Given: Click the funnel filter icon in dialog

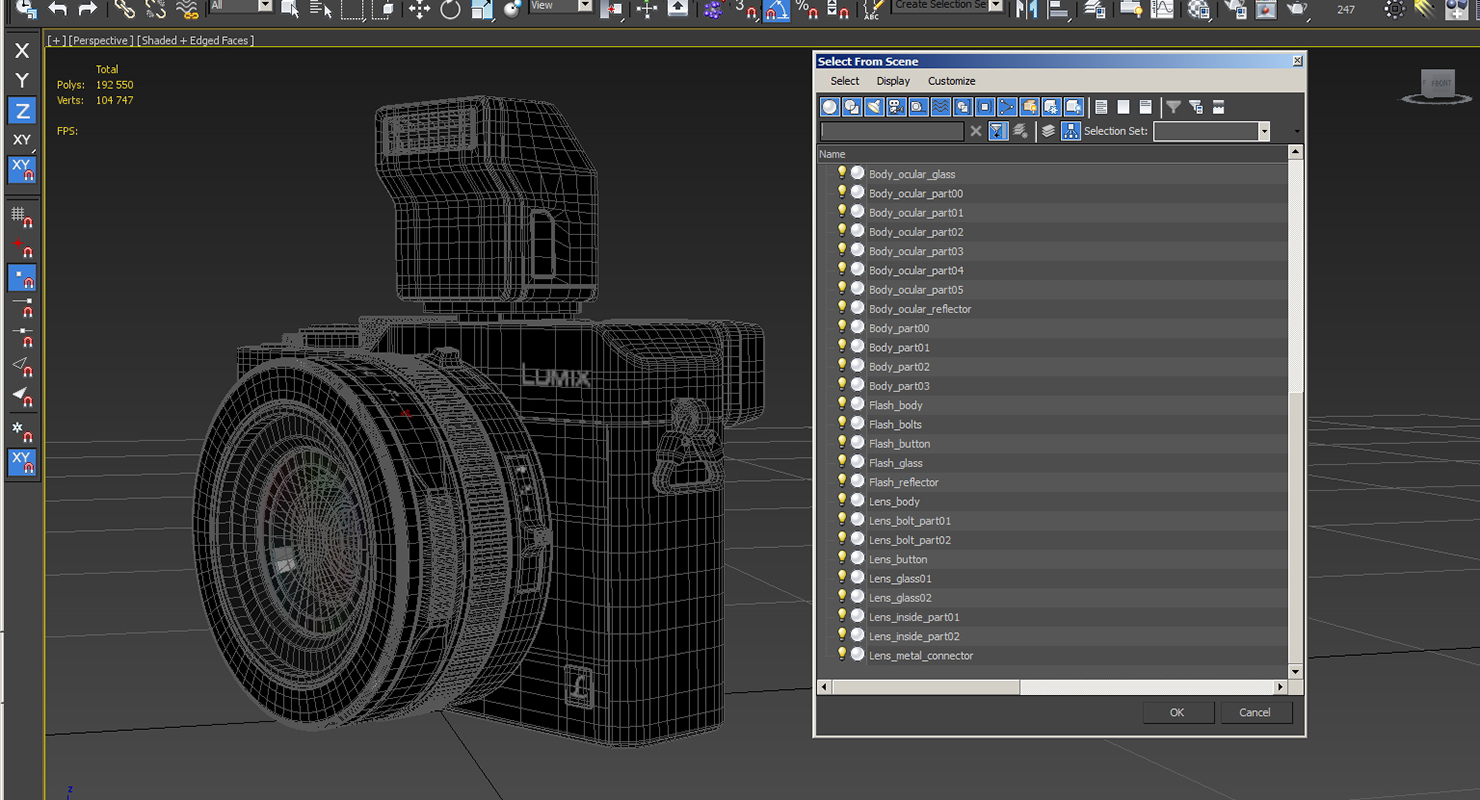Looking at the screenshot, I should 1174,107.
